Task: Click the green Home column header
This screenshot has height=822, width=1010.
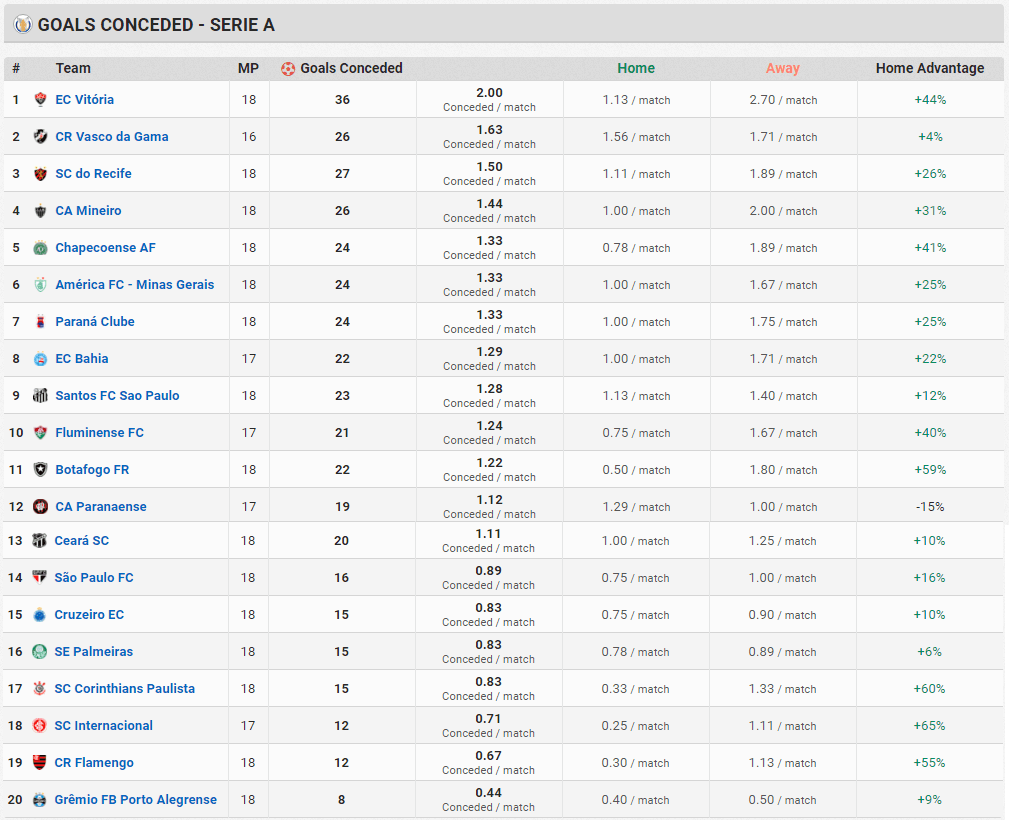Action: [636, 68]
